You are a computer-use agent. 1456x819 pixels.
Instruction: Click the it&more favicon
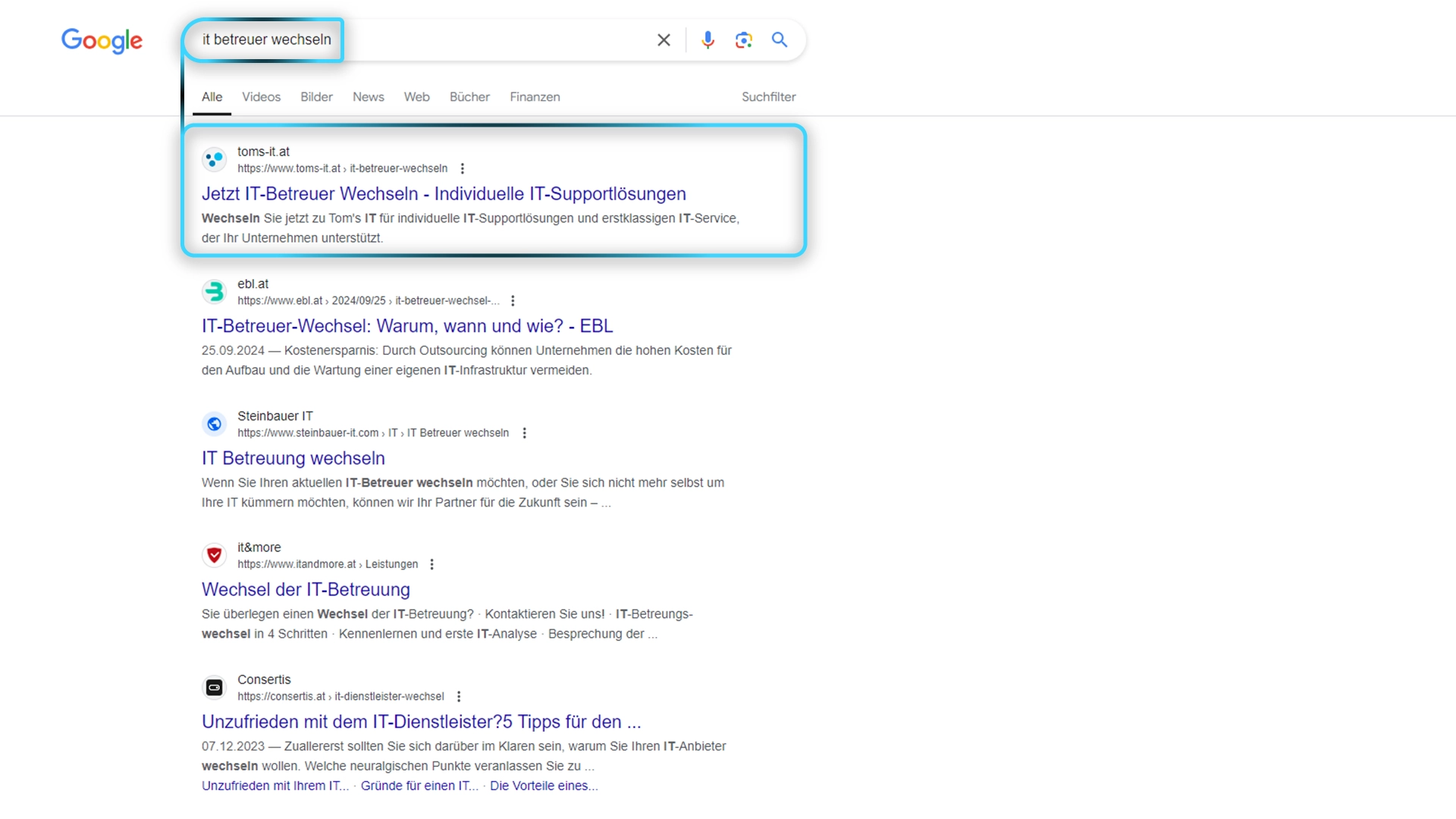point(215,555)
